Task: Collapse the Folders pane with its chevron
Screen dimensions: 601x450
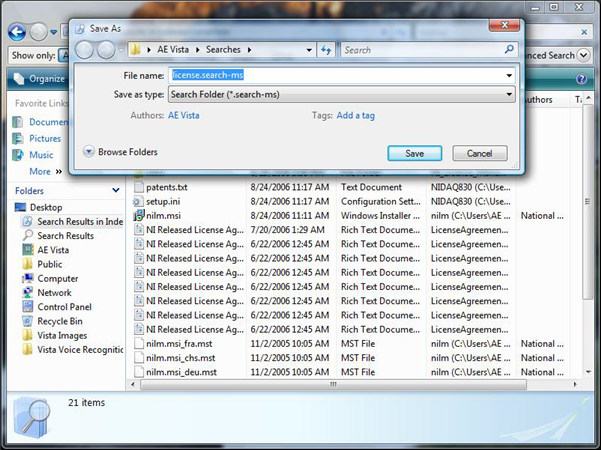Action: pos(115,190)
